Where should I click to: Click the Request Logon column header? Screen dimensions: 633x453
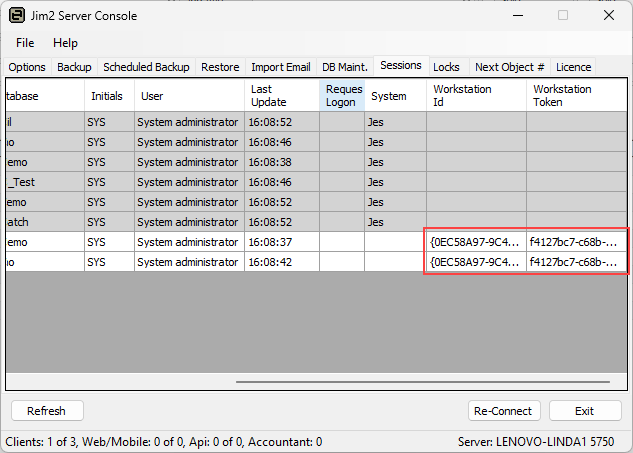(342, 96)
